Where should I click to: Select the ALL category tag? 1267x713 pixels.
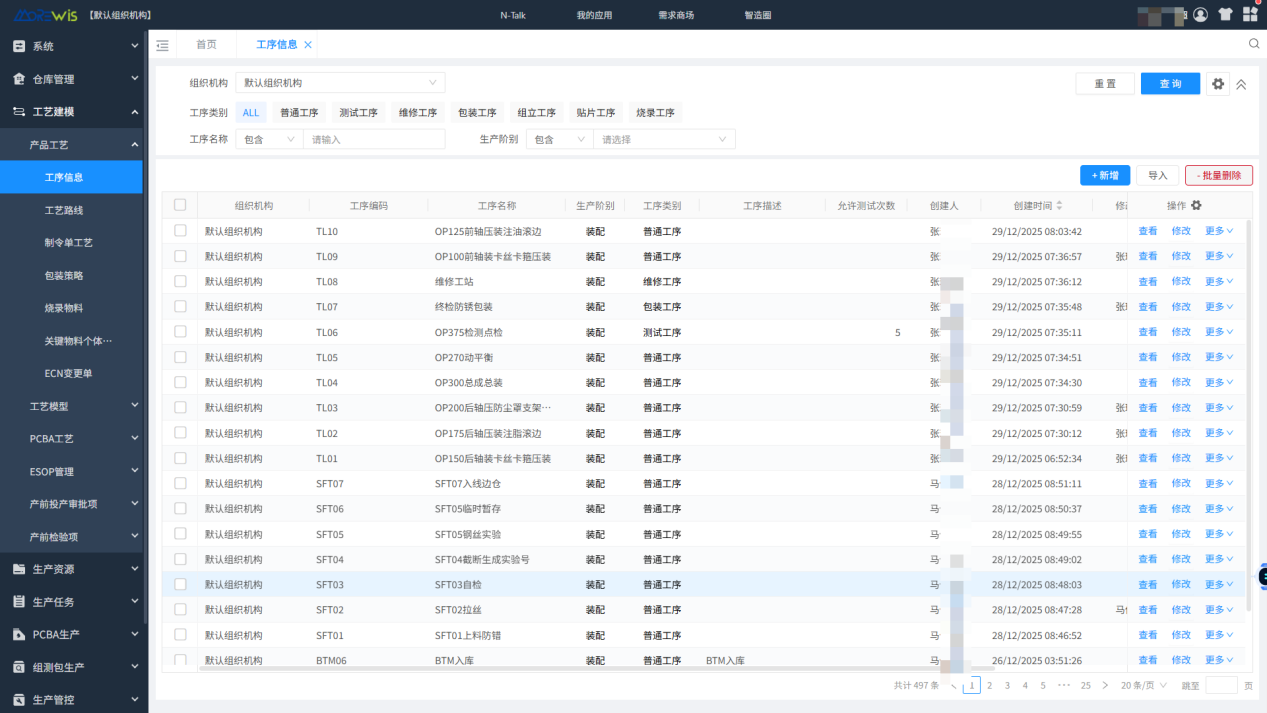[251, 113]
